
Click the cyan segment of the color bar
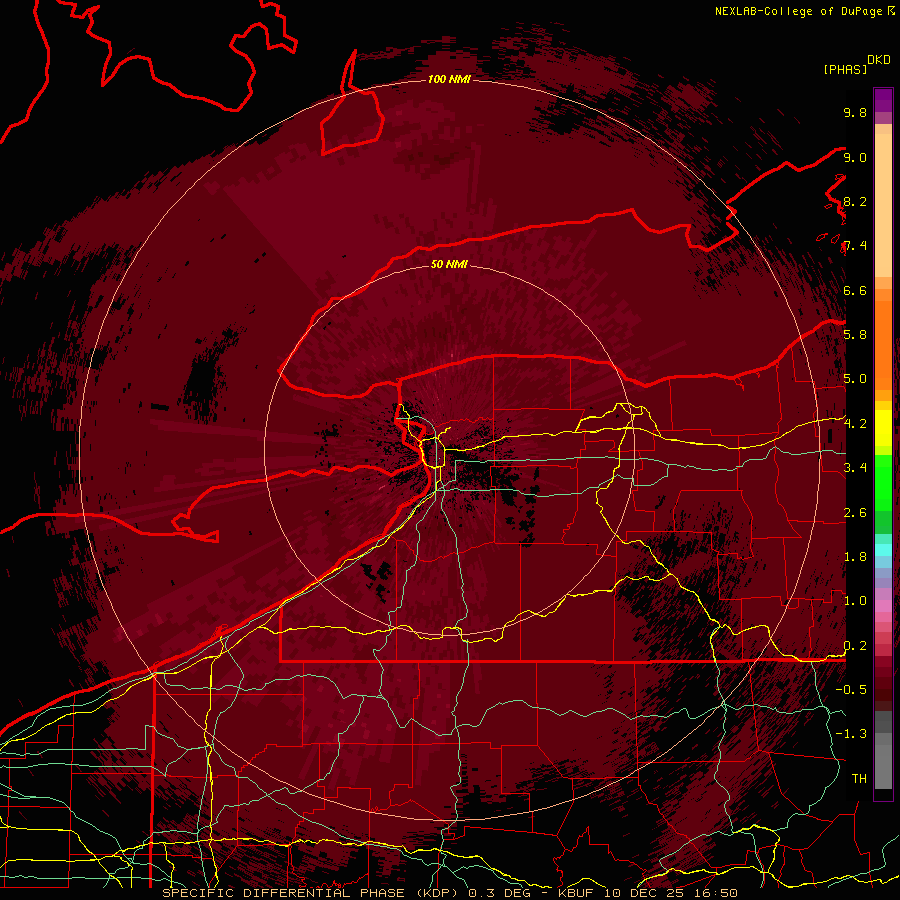[883, 550]
